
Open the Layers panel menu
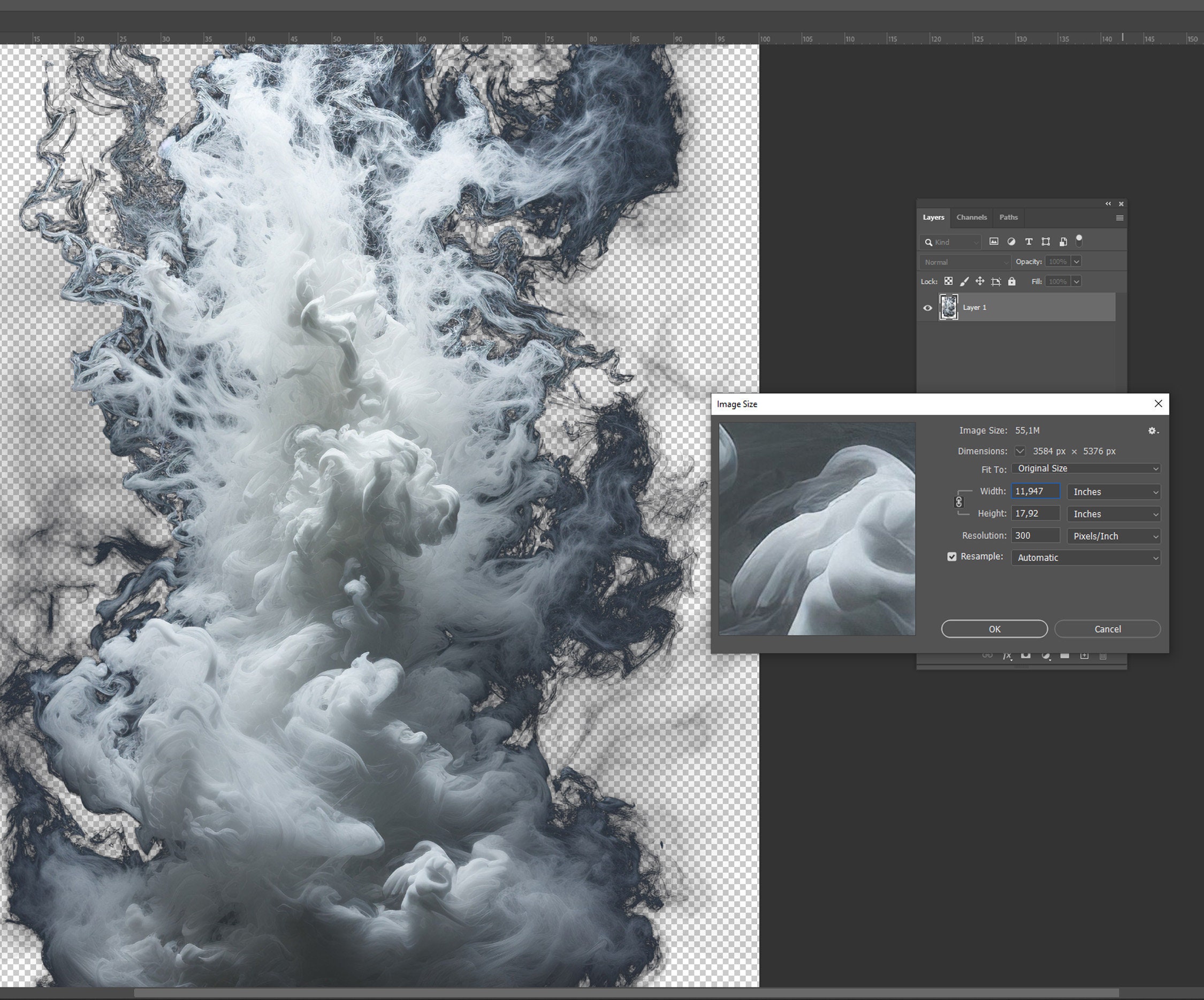[x=1118, y=218]
